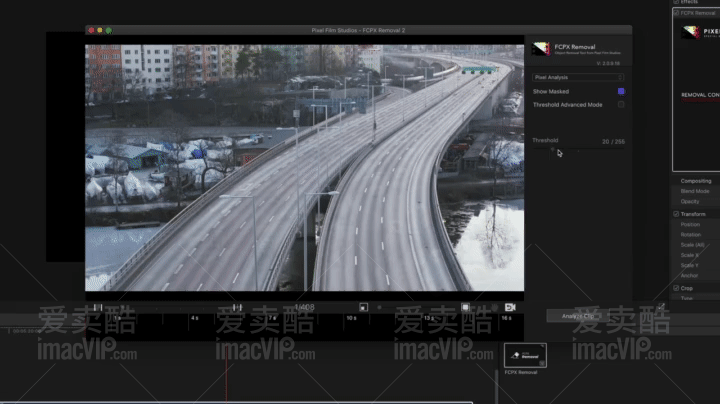720x404 pixels.
Task: Click the REMOVAL CON heading in inspector
Action: coord(700,95)
